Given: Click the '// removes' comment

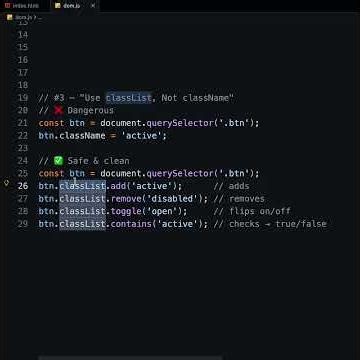Looking at the screenshot, I should point(239,199).
